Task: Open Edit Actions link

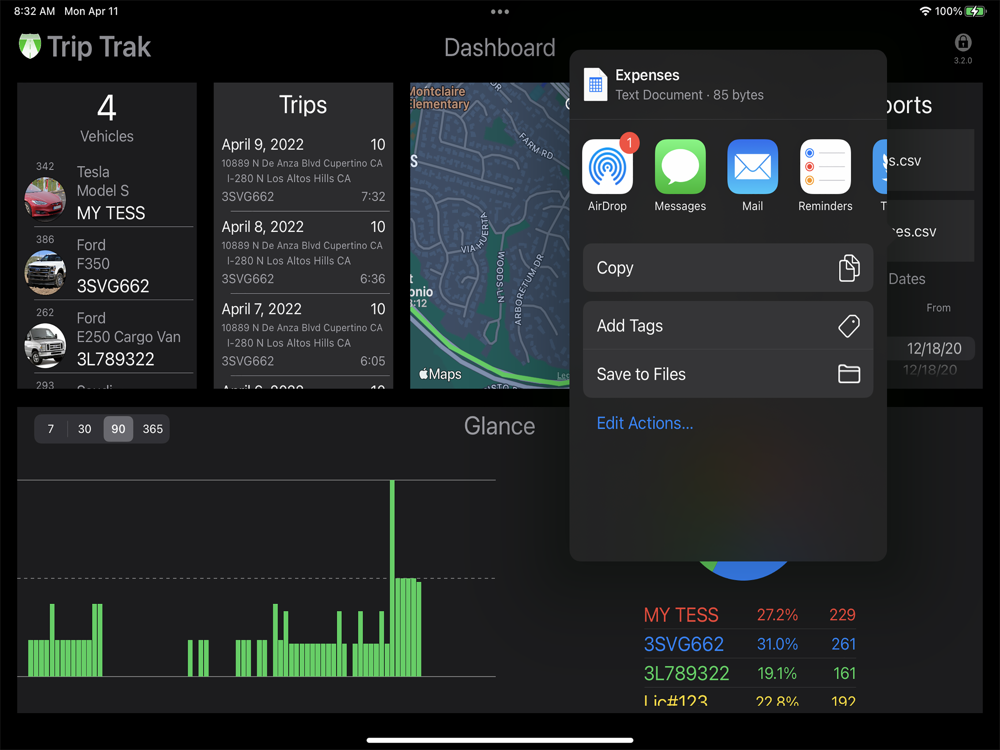Action: [645, 423]
